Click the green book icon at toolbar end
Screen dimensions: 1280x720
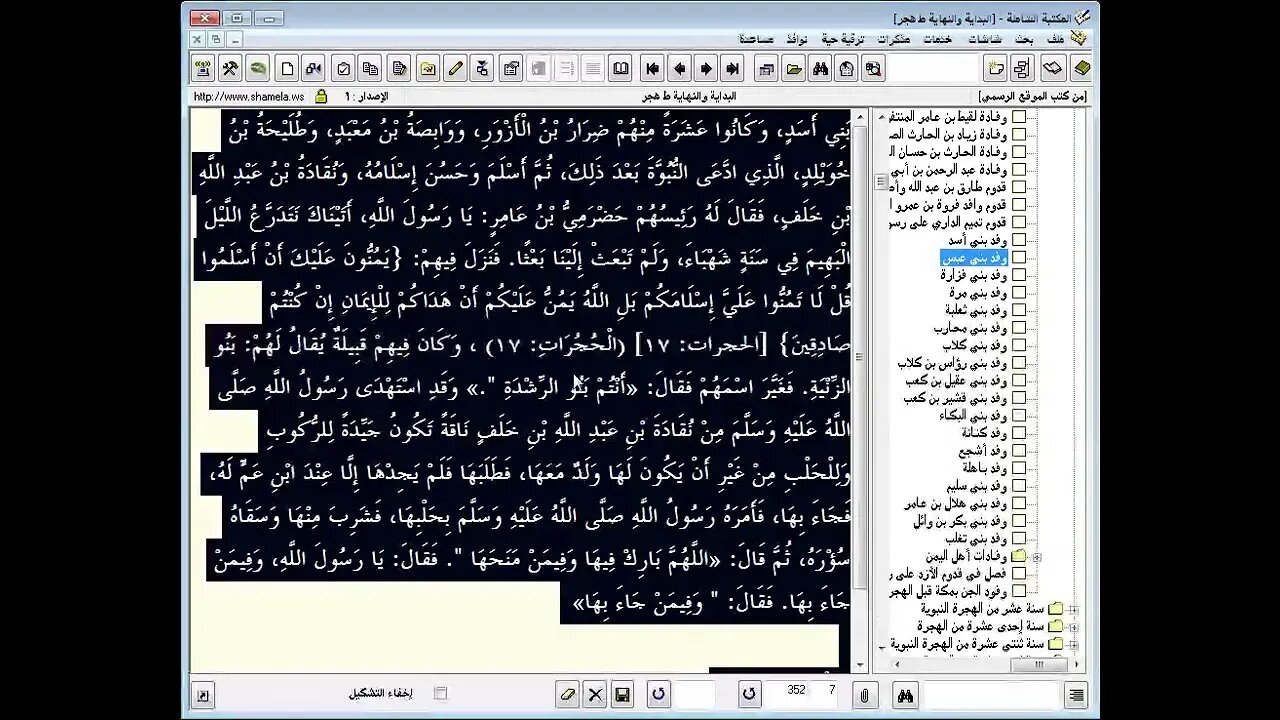[x=1081, y=69]
